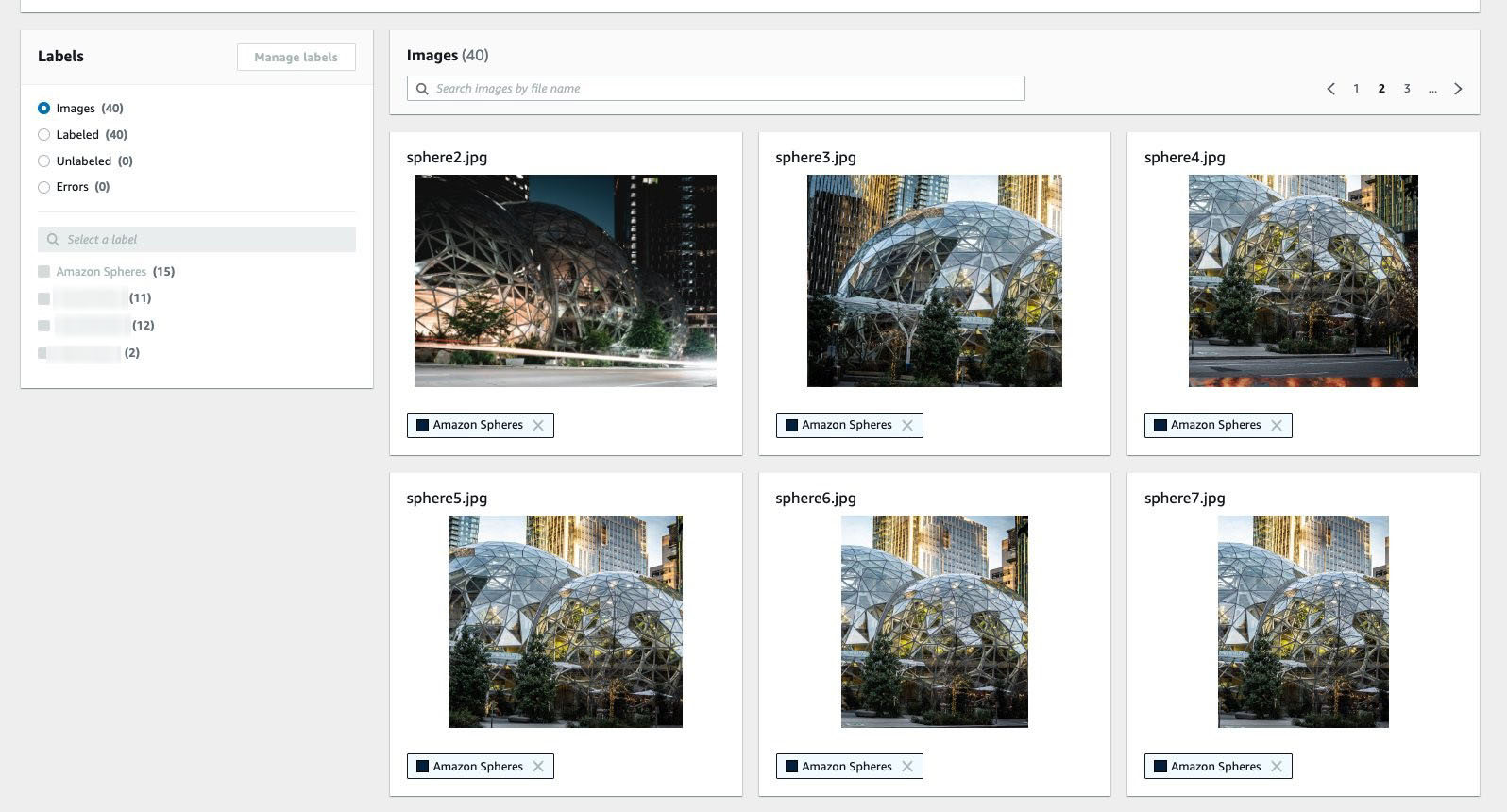Select the Images (40) radio button
Screen dimensions: 1507x812
[43, 109]
